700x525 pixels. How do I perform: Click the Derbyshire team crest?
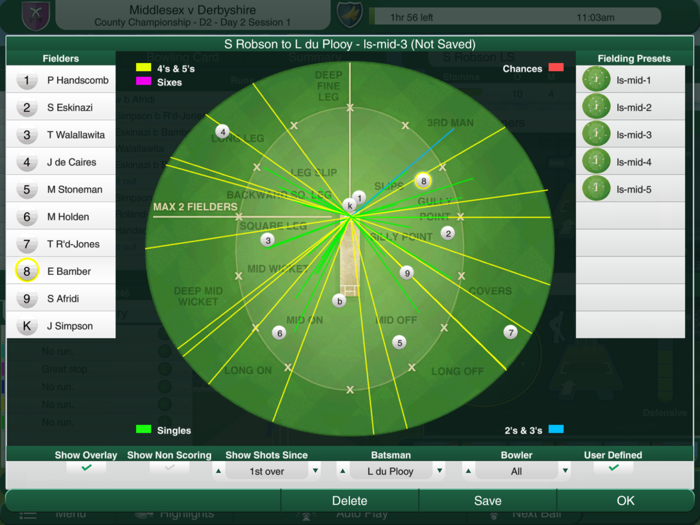click(x=350, y=14)
